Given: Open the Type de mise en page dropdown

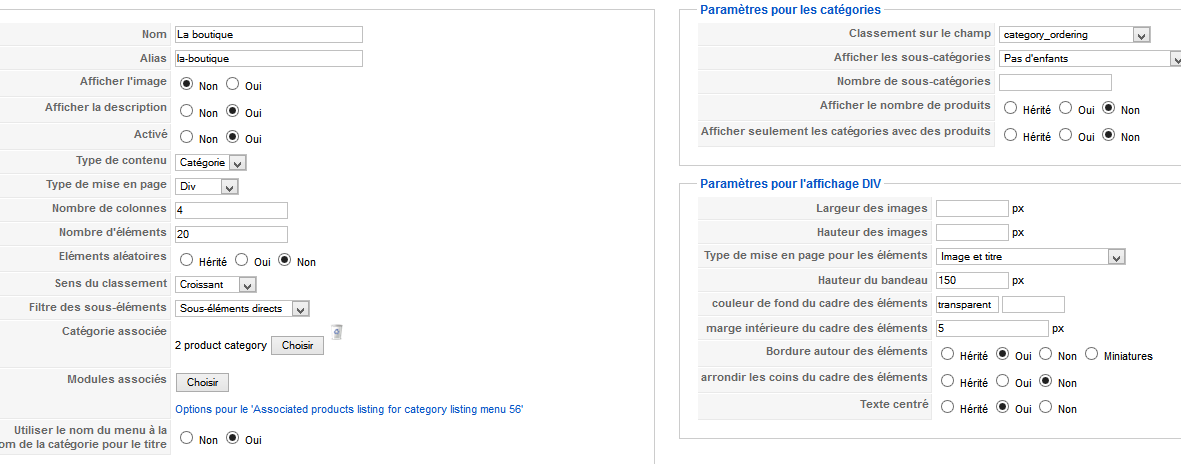Looking at the screenshot, I should 206,186.
